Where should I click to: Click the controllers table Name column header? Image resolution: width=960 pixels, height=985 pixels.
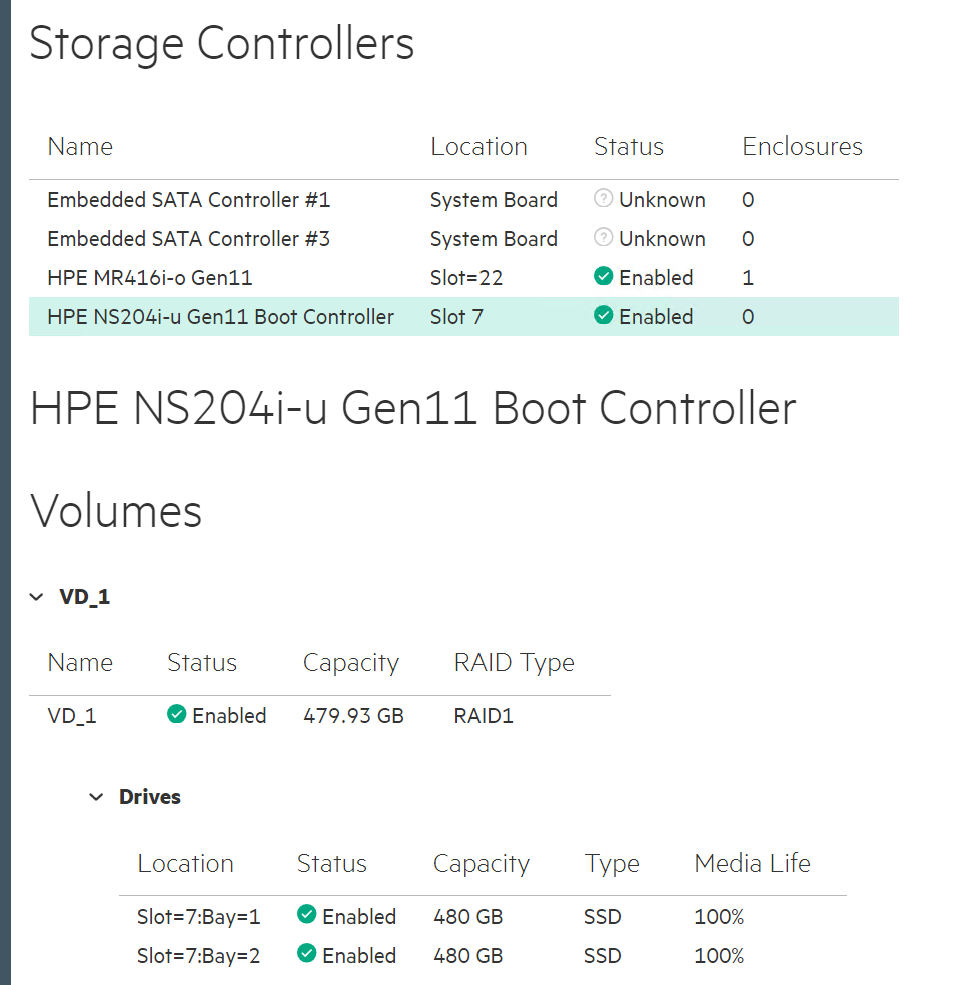pyautogui.click(x=80, y=146)
